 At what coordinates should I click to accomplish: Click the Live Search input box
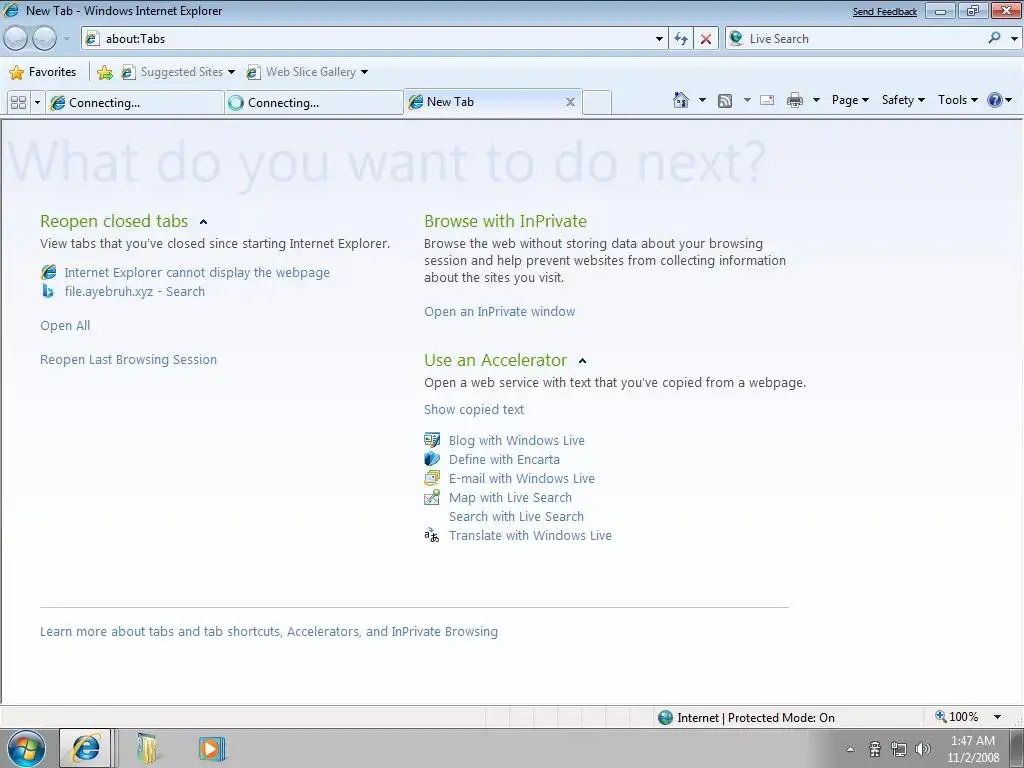pyautogui.click(x=865, y=39)
